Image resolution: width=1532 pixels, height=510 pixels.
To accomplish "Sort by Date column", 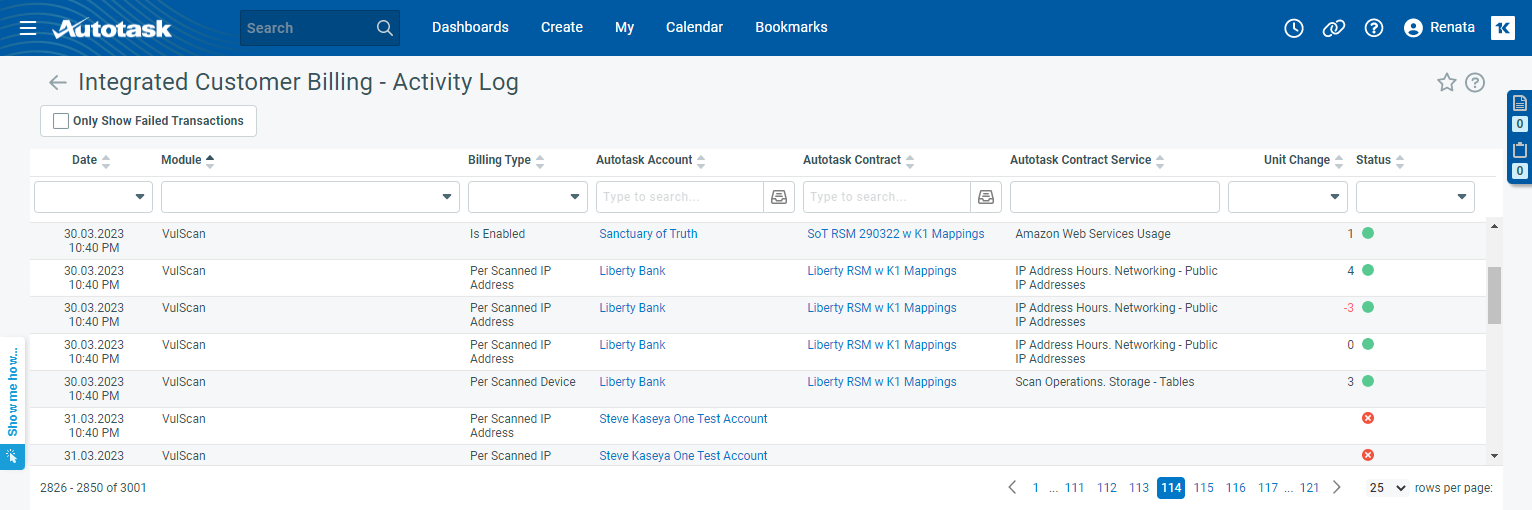I will (x=91, y=160).
